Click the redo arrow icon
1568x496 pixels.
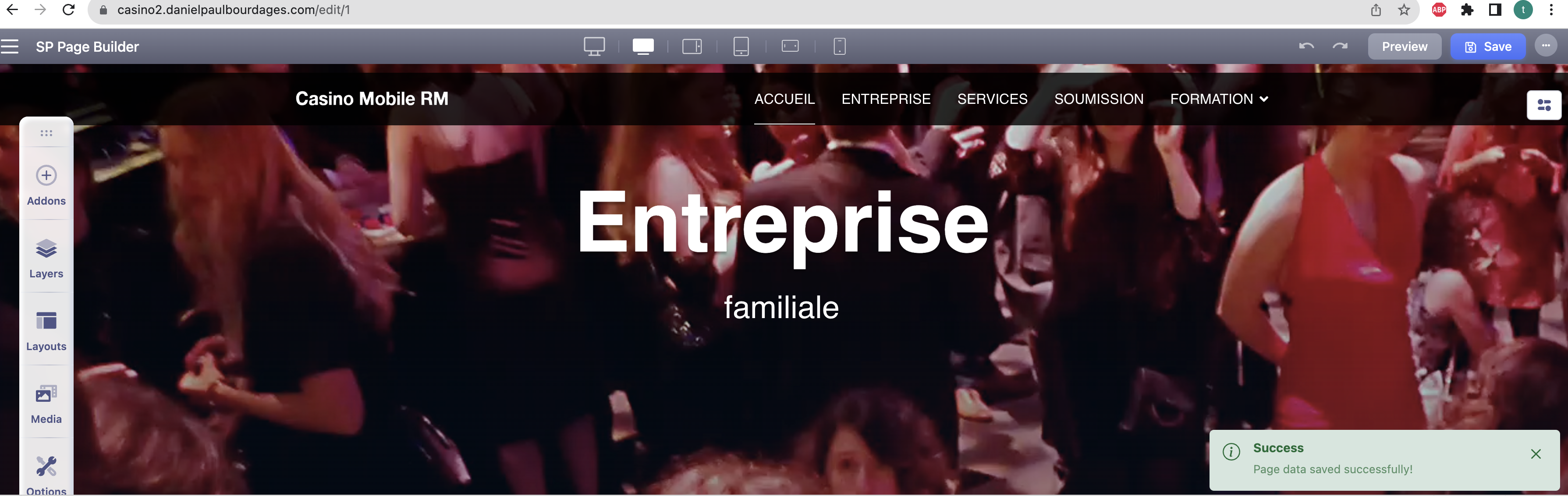tap(1341, 46)
